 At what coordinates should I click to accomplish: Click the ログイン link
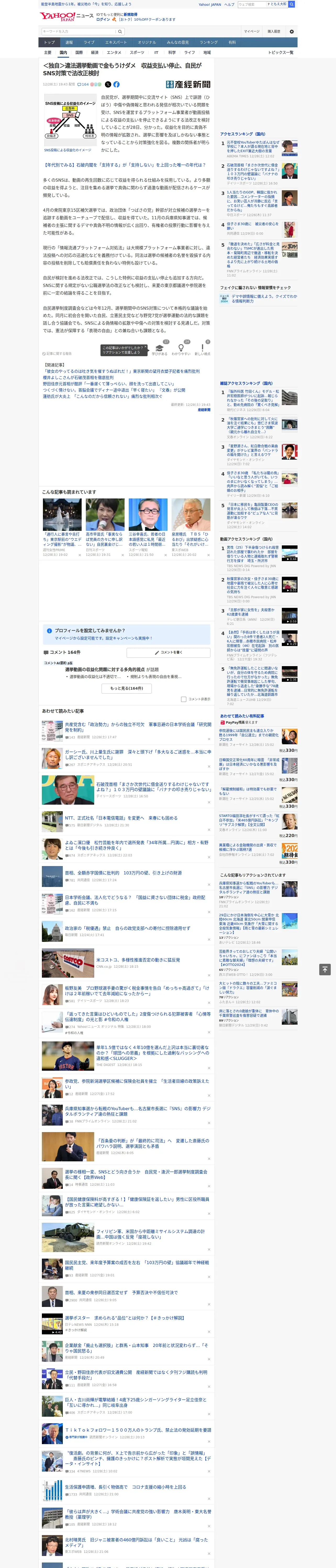point(103,20)
